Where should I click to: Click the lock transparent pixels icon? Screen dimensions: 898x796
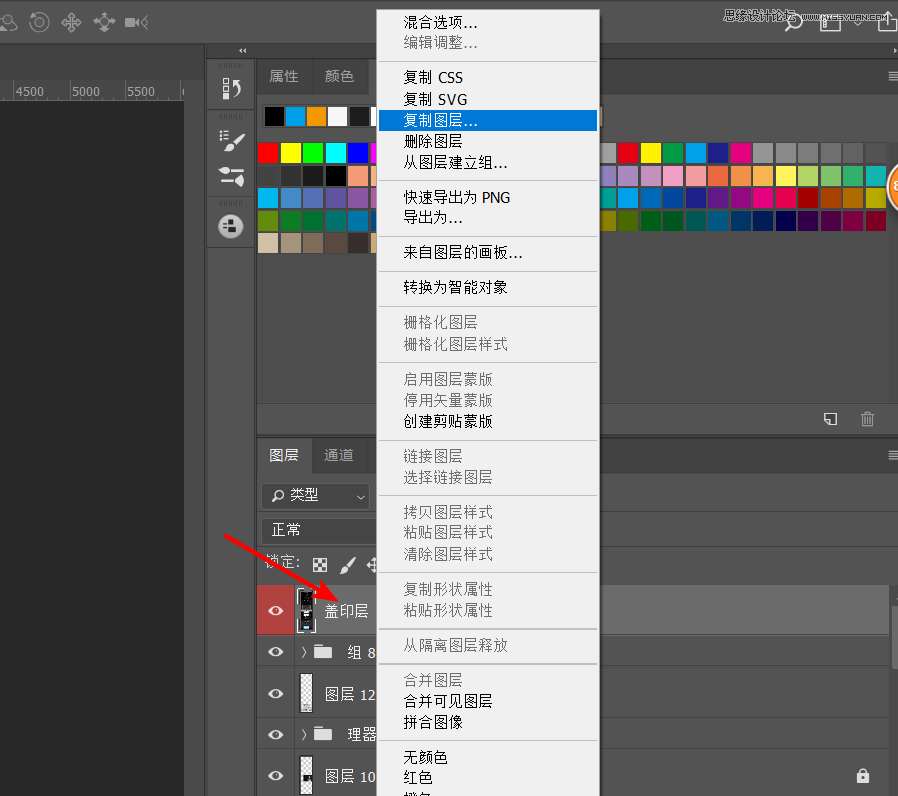coord(320,565)
